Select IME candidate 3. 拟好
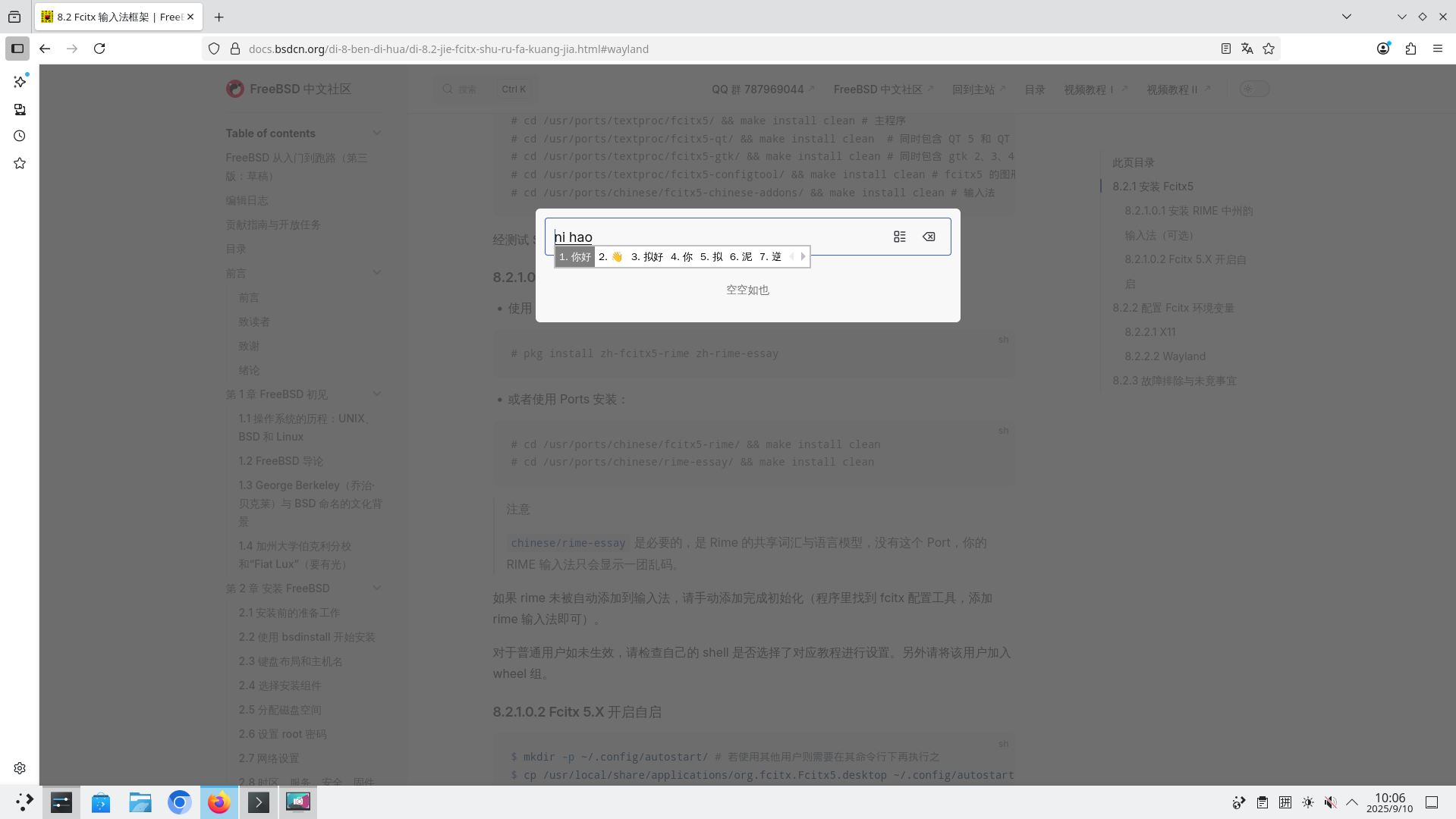Image resolution: width=1456 pixels, height=819 pixels. coord(647,257)
